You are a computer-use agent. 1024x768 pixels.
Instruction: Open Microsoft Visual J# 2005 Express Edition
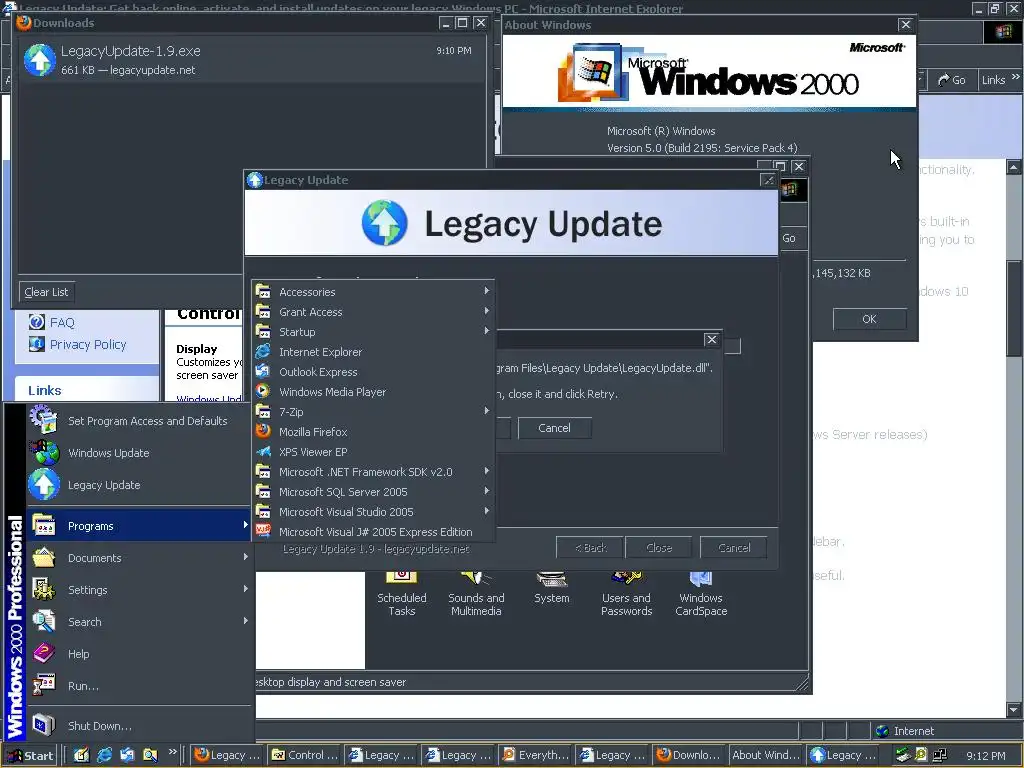[x=373, y=532]
